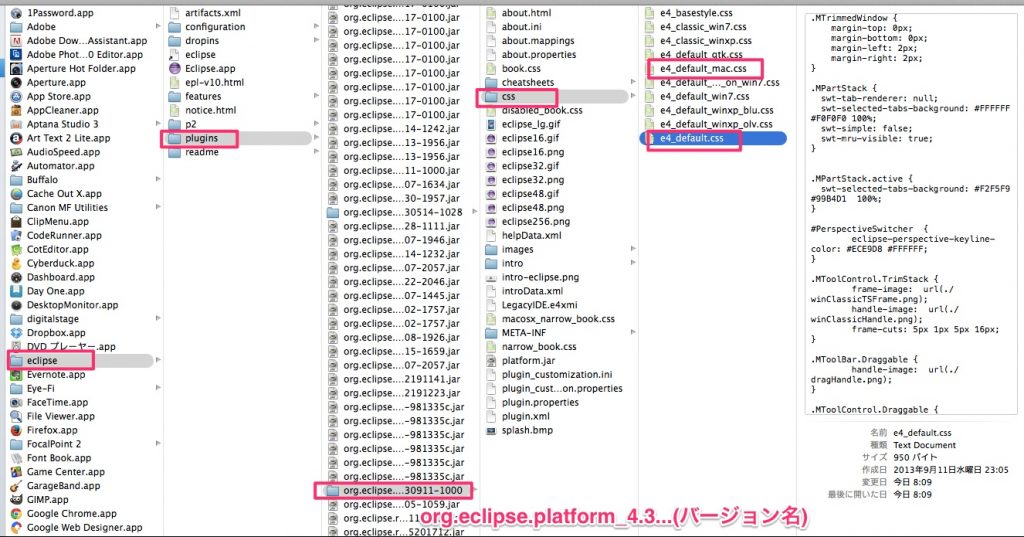Expand the digitalstage folder arrow
The width and height of the screenshot is (1024, 537).
point(157,319)
